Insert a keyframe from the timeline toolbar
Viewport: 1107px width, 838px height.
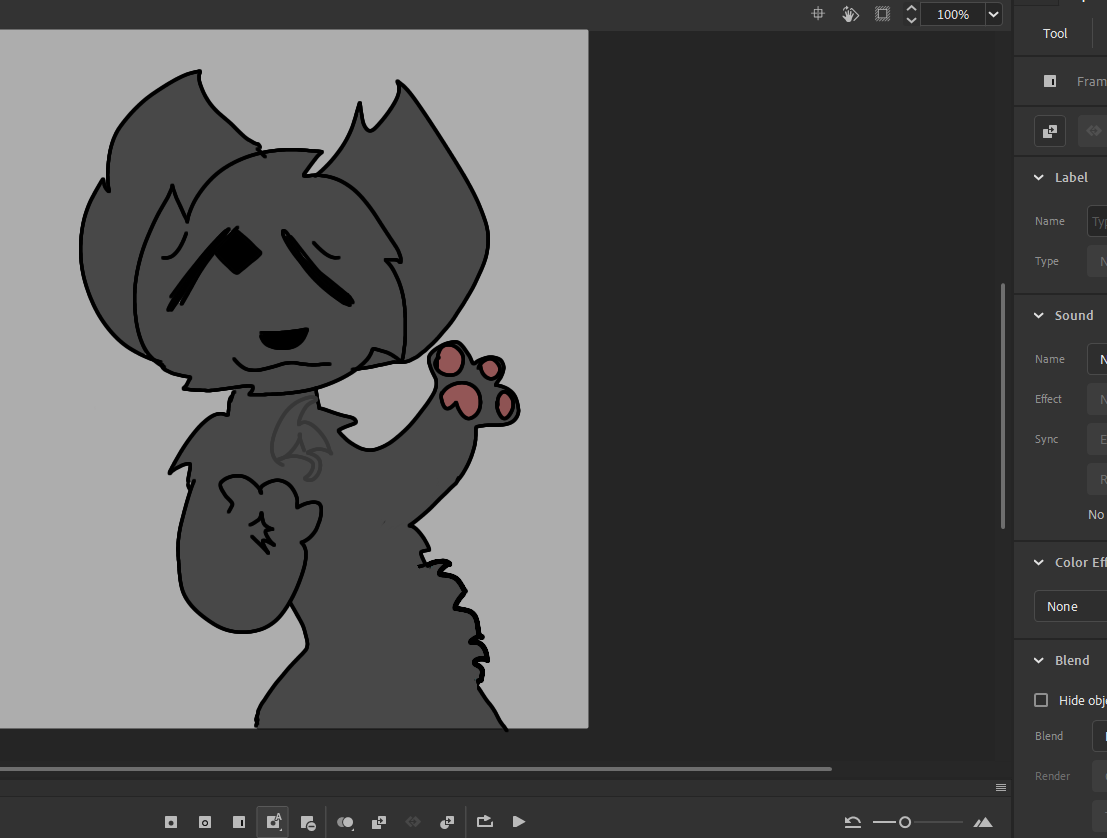(x=171, y=822)
